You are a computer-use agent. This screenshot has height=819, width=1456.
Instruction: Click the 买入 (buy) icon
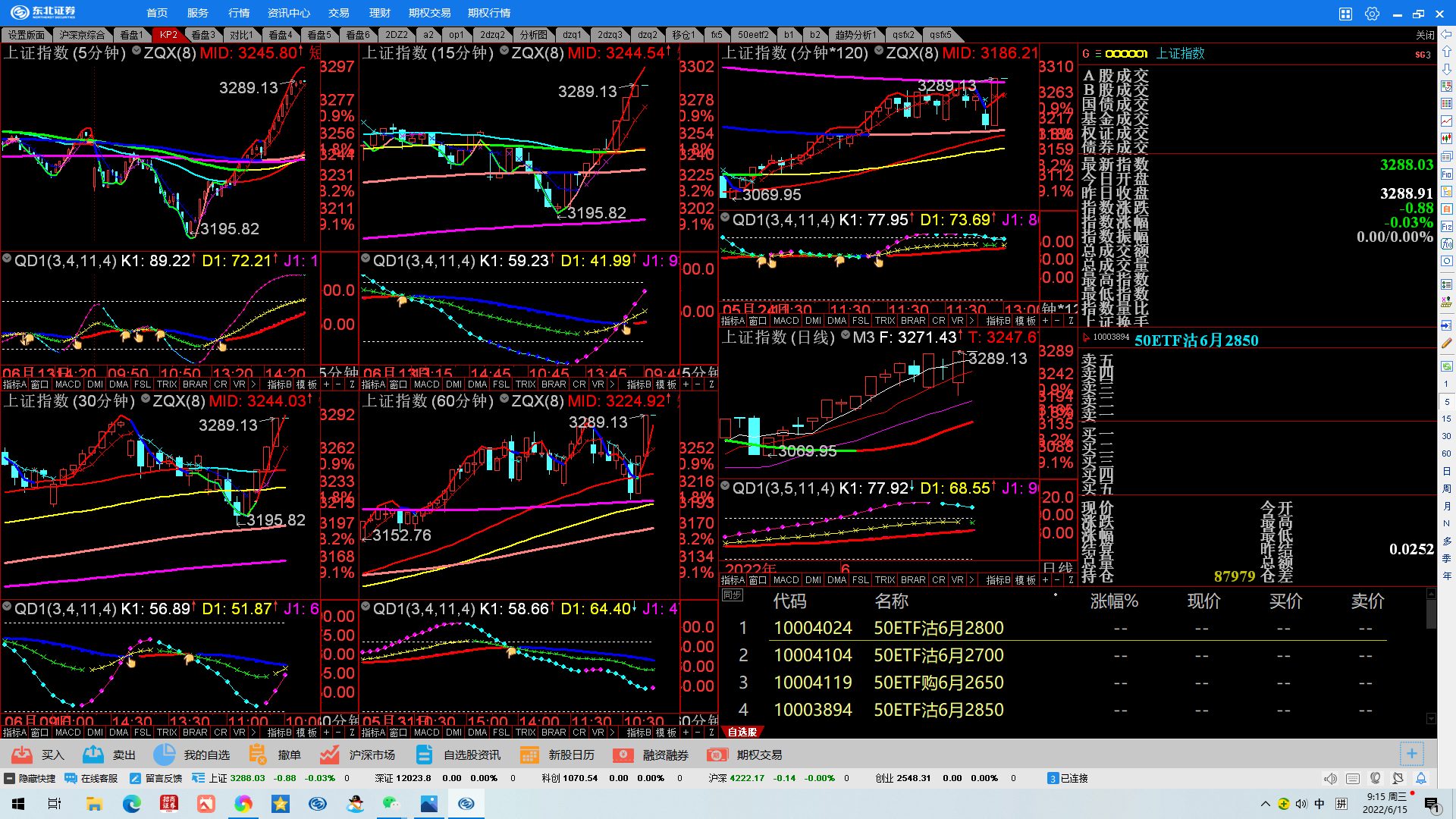point(22,755)
